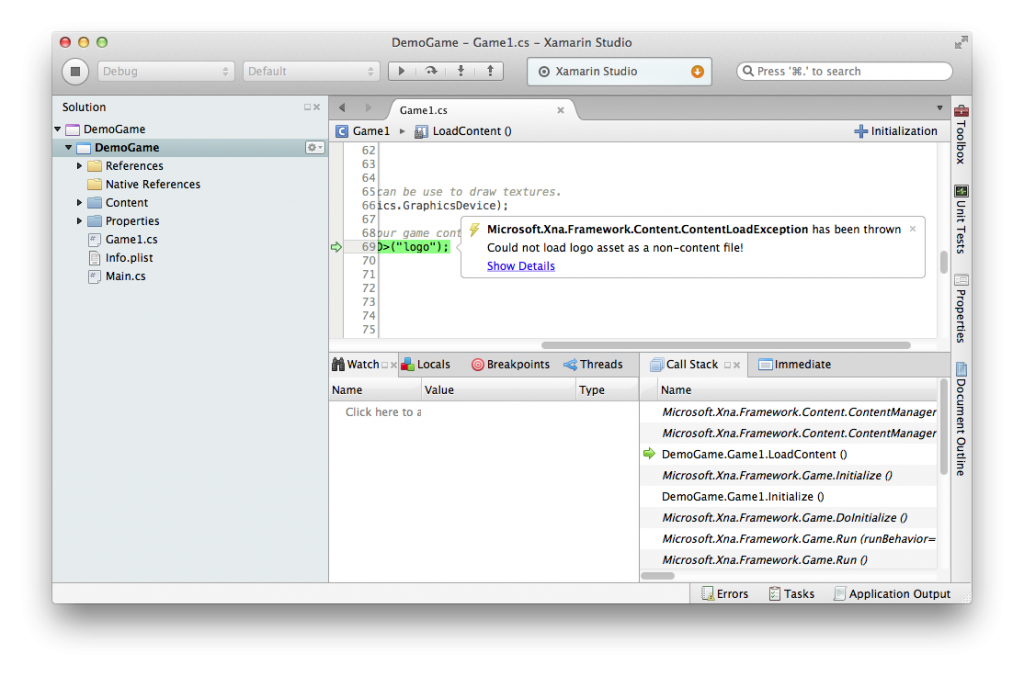Image resolution: width=1024 pixels, height=676 pixels.
Task: Switch to the Watch tab
Action: click(356, 364)
